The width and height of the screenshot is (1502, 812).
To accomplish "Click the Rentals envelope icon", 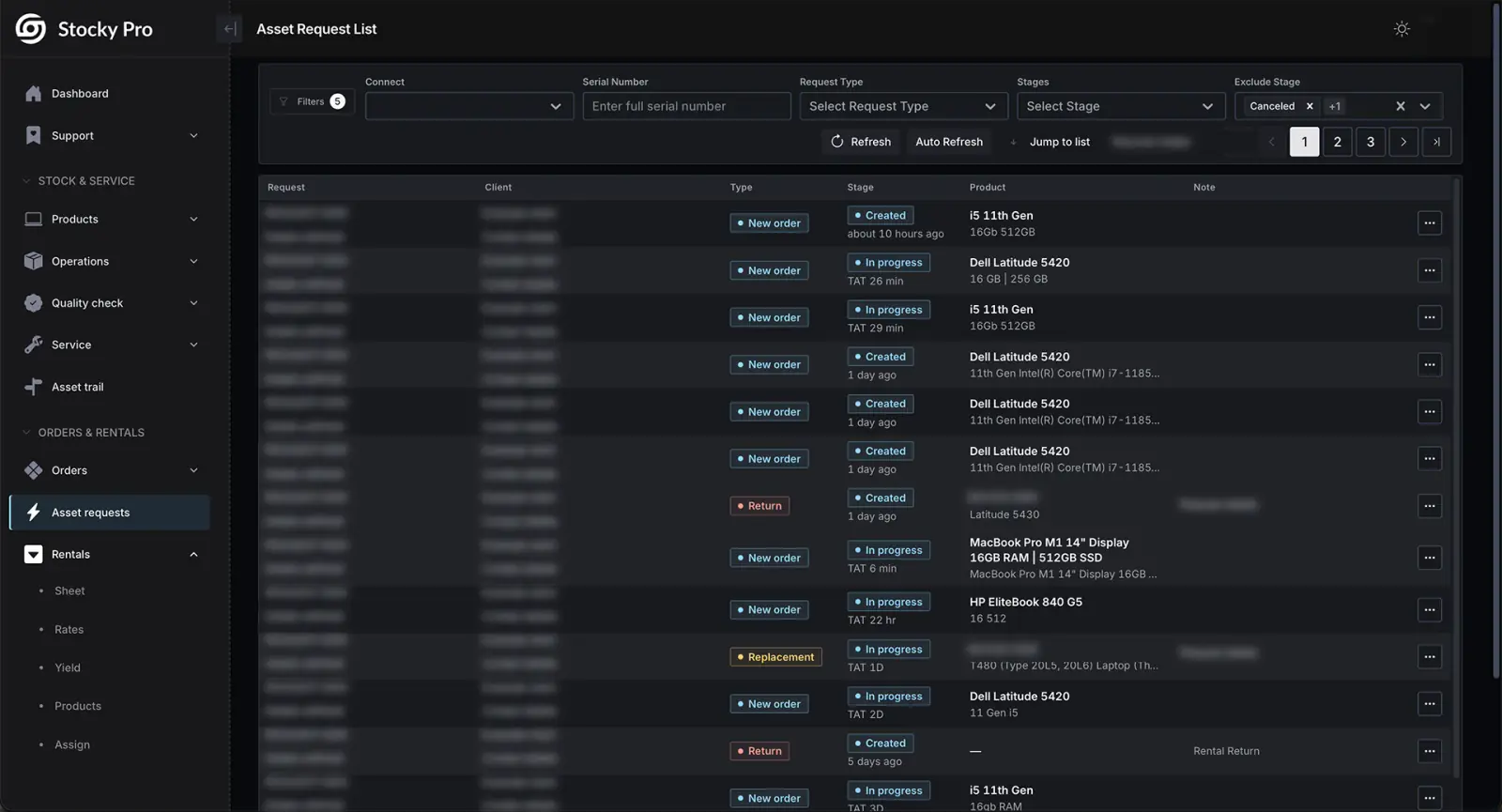I will point(34,555).
